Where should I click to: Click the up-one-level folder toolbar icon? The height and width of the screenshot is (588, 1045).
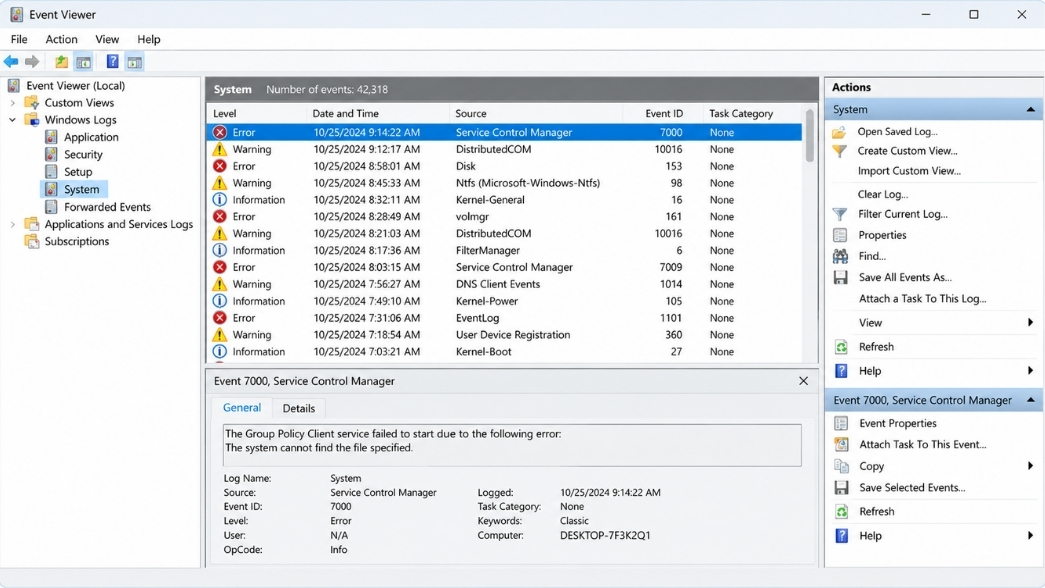61,62
